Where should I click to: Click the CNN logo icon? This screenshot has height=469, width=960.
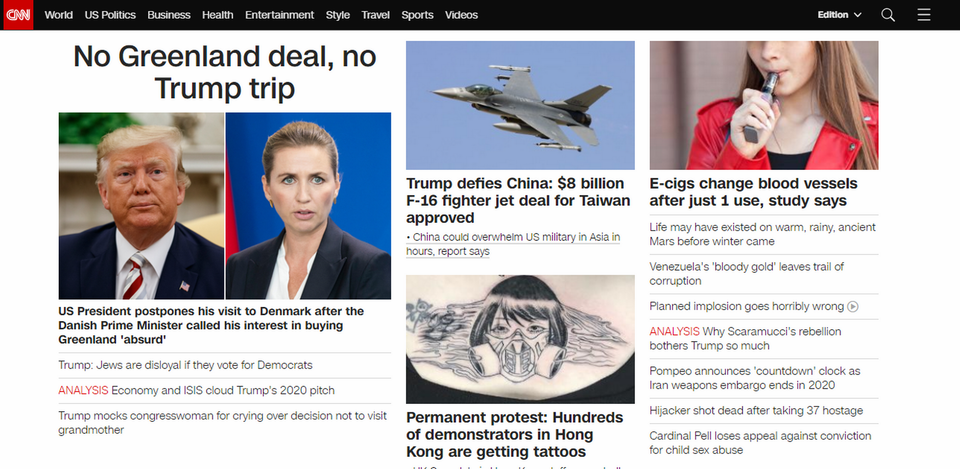[18, 15]
